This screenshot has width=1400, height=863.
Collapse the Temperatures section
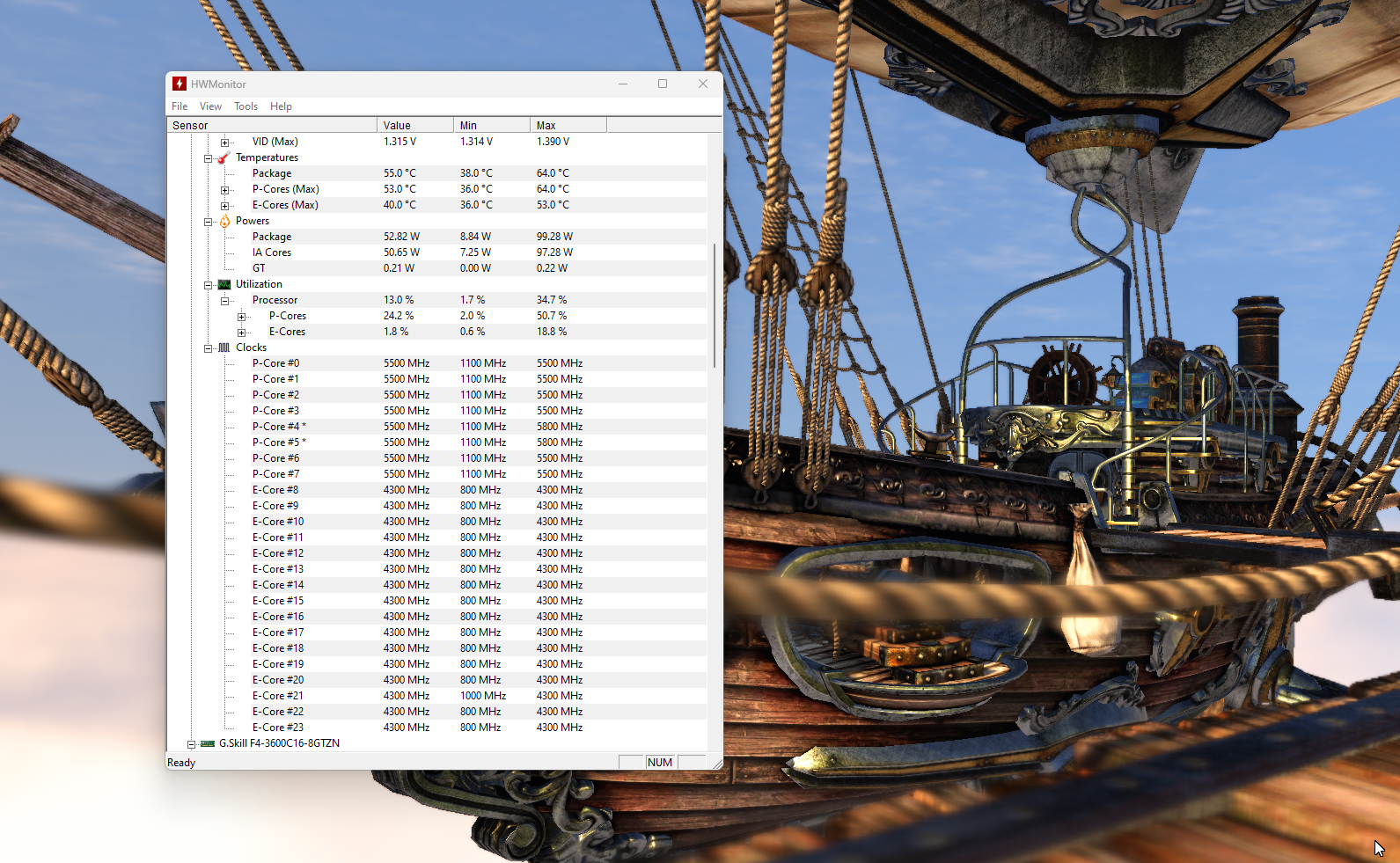[x=209, y=158]
